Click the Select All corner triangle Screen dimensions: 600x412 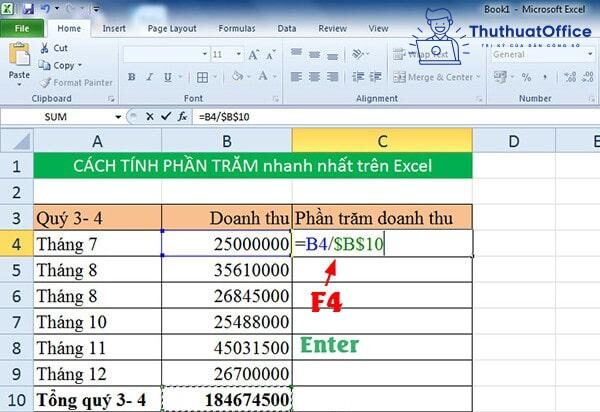pyautogui.click(x=17, y=141)
